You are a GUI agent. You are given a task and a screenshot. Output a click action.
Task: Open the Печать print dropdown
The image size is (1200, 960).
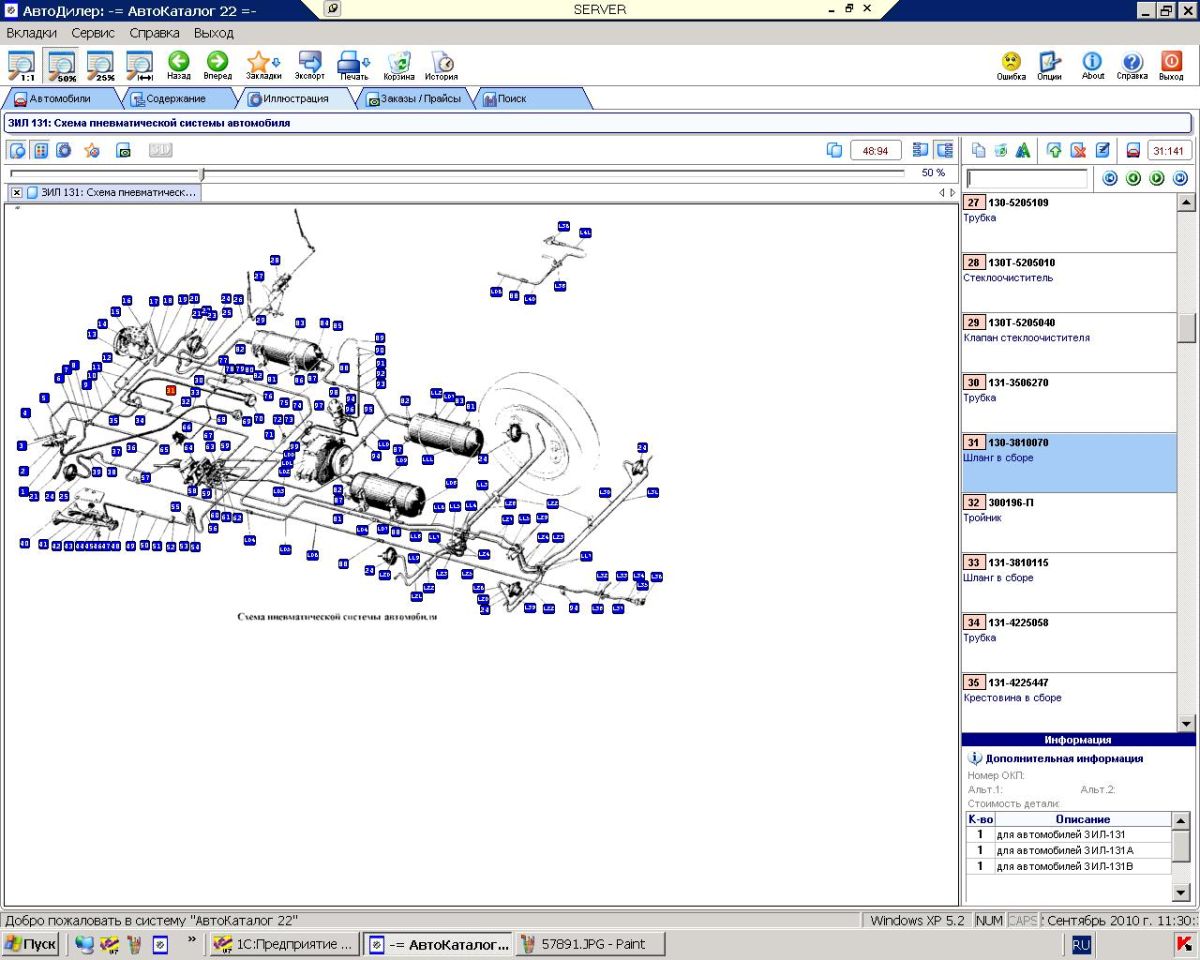(354, 66)
